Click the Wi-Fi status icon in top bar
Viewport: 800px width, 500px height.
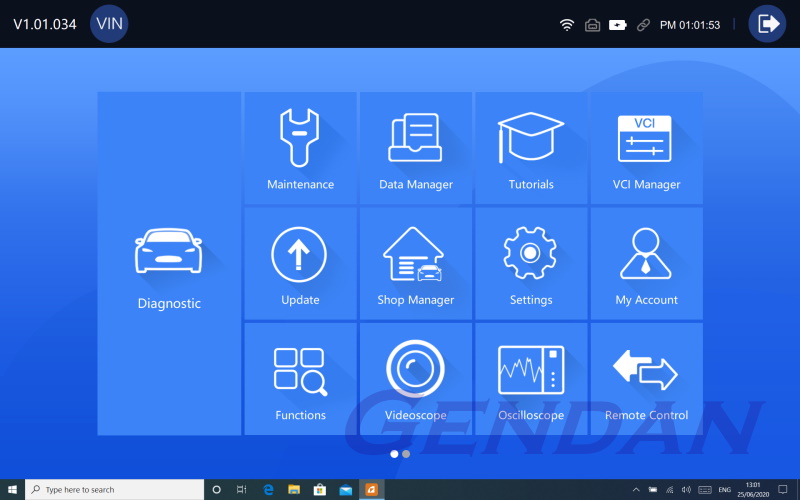tap(567, 25)
